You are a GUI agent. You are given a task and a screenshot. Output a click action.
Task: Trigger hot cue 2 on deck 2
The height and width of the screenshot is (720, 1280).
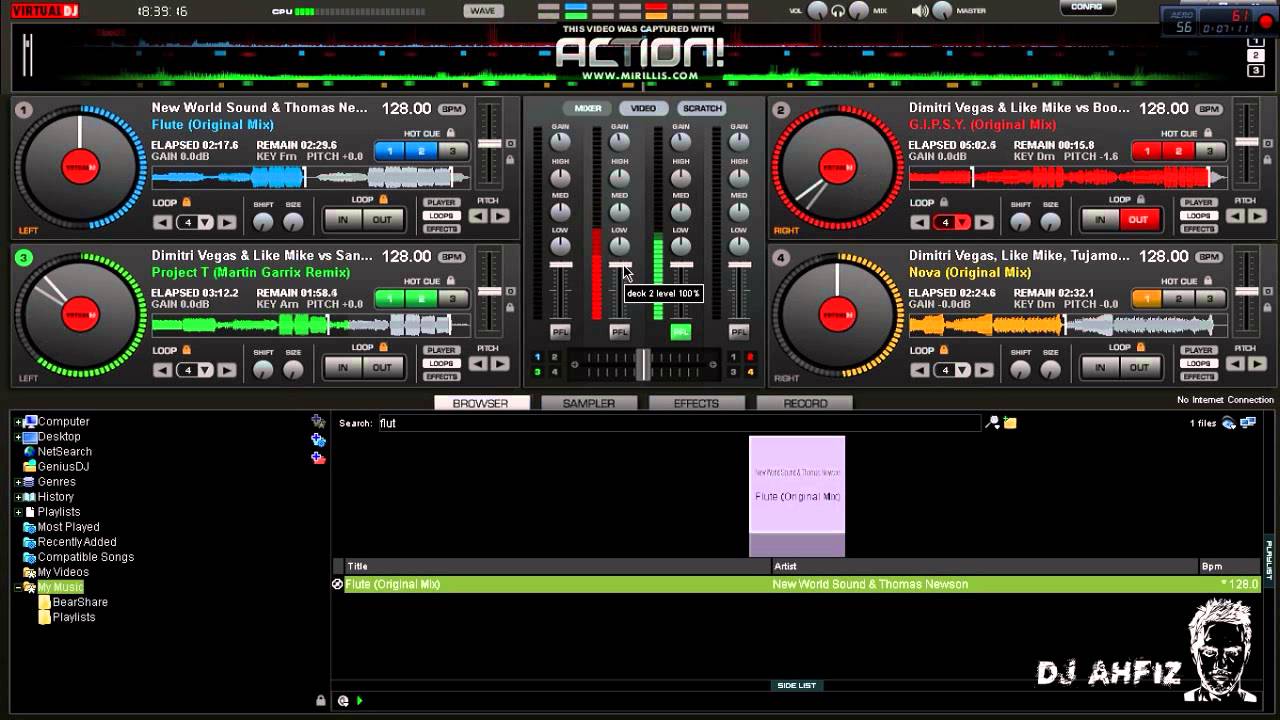pos(1178,151)
